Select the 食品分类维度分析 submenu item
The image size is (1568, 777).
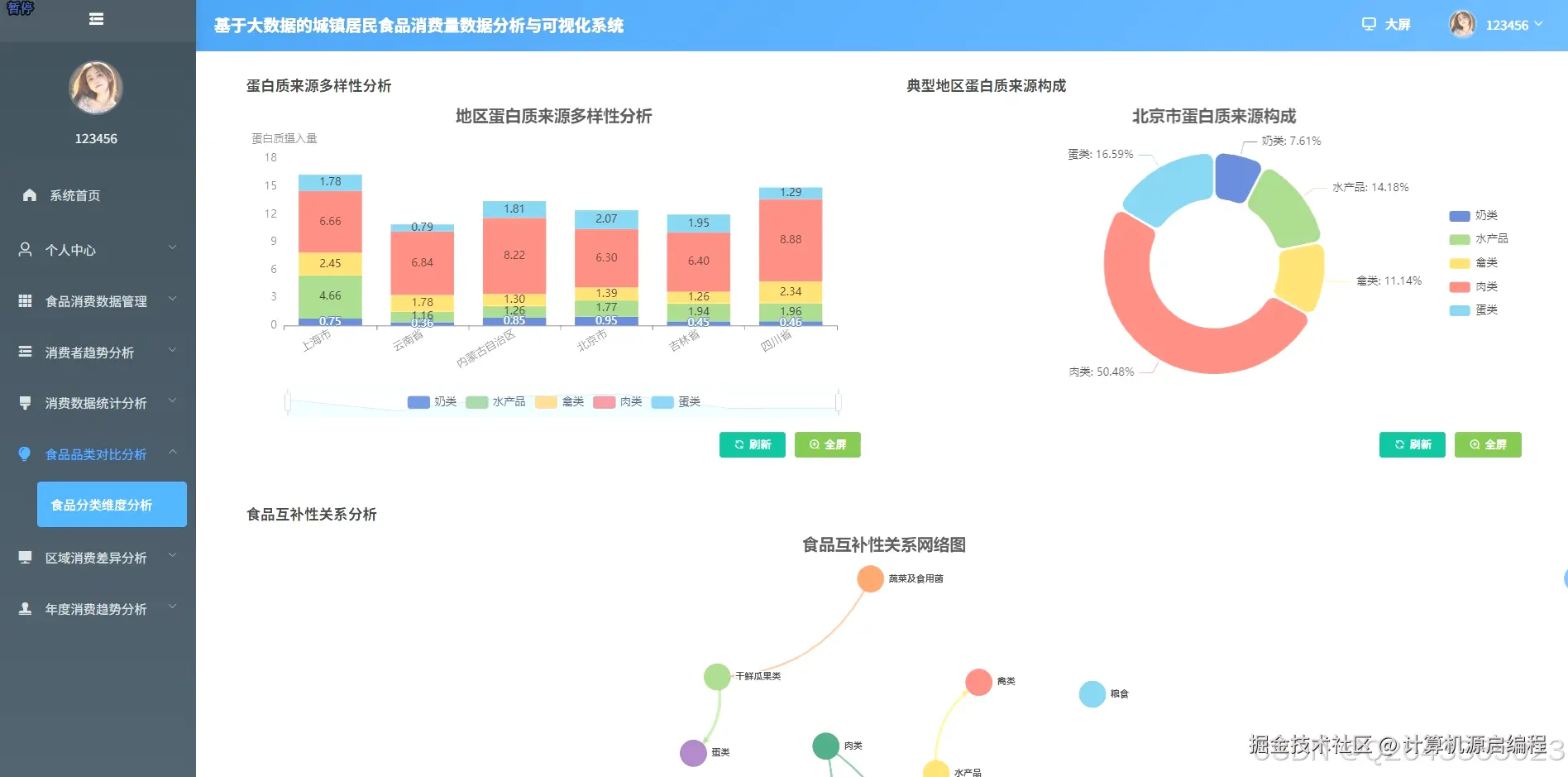click(x=112, y=504)
